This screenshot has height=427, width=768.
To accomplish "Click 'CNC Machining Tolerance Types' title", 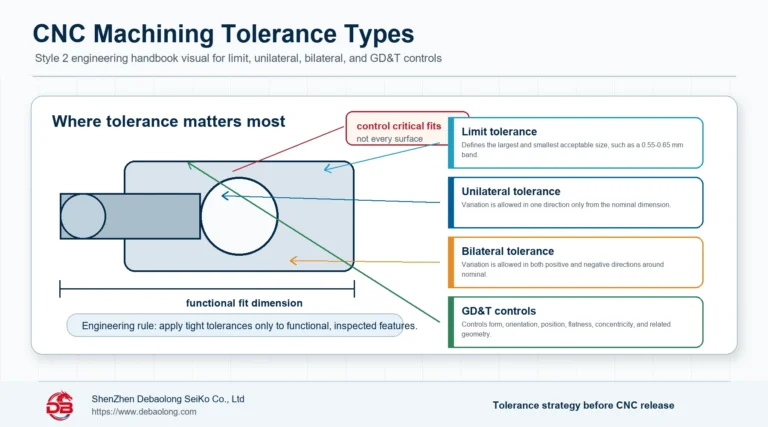I will 223,34.
